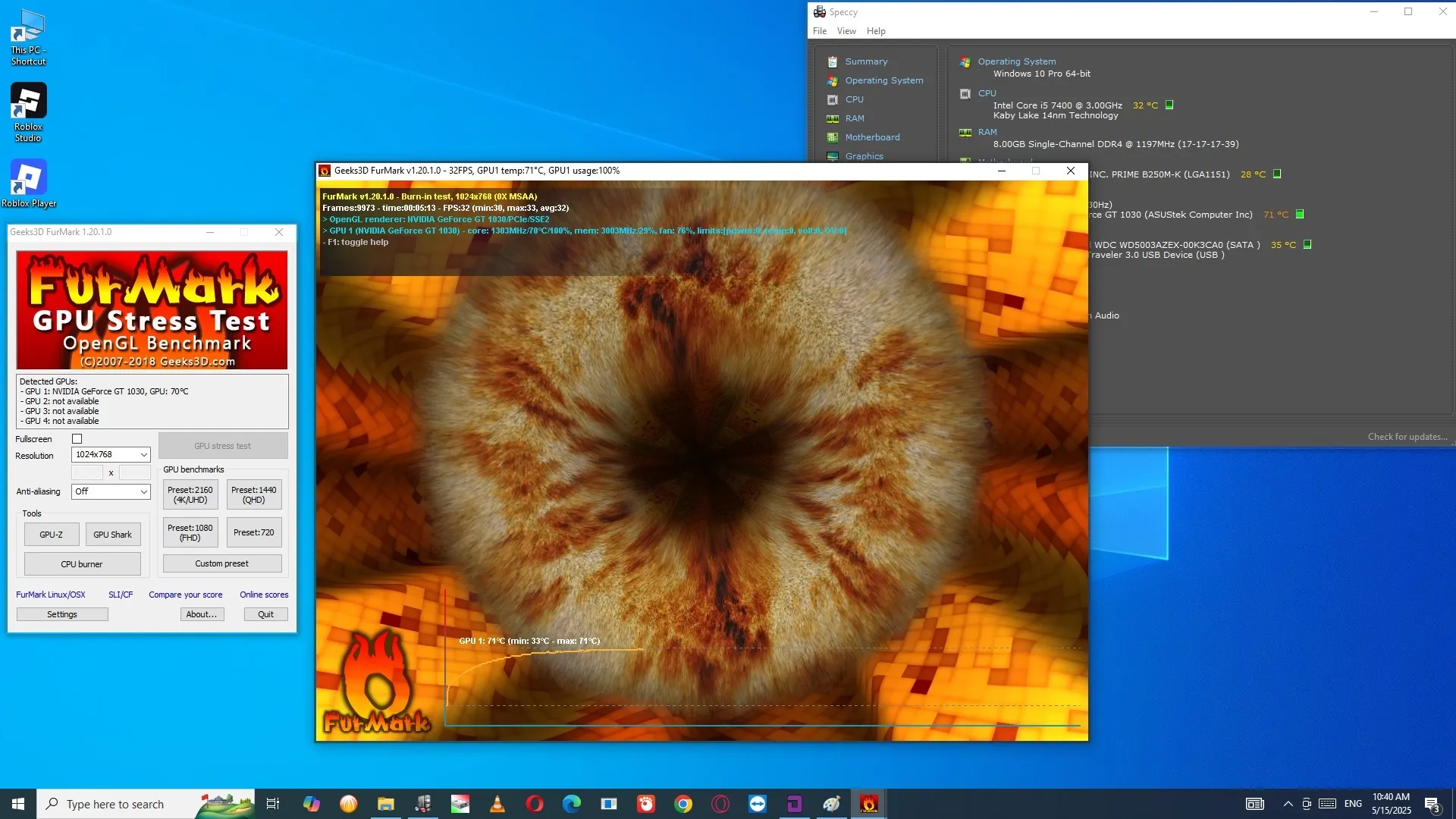Viewport: 1456px width, 819px height.
Task: Open the View menu in Speccy
Action: pyautogui.click(x=846, y=31)
